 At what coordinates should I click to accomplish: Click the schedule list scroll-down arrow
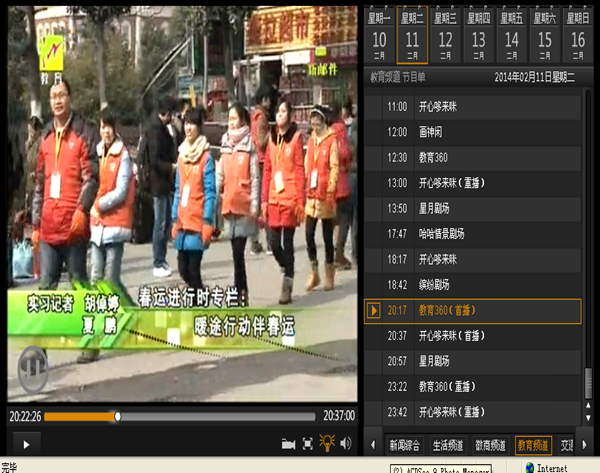click(x=590, y=418)
